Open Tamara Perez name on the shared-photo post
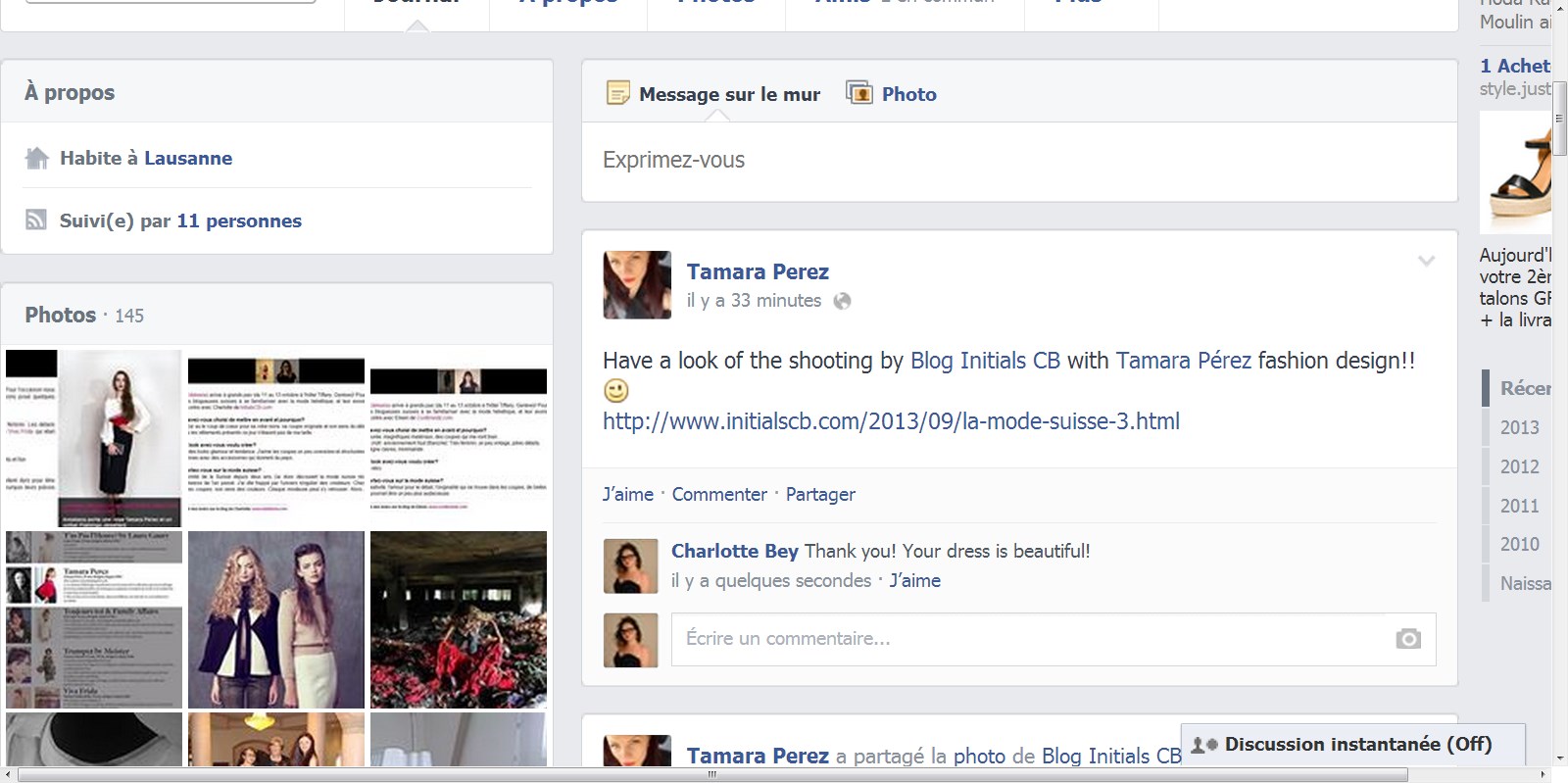The width and height of the screenshot is (1568, 783). (x=758, y=756)
